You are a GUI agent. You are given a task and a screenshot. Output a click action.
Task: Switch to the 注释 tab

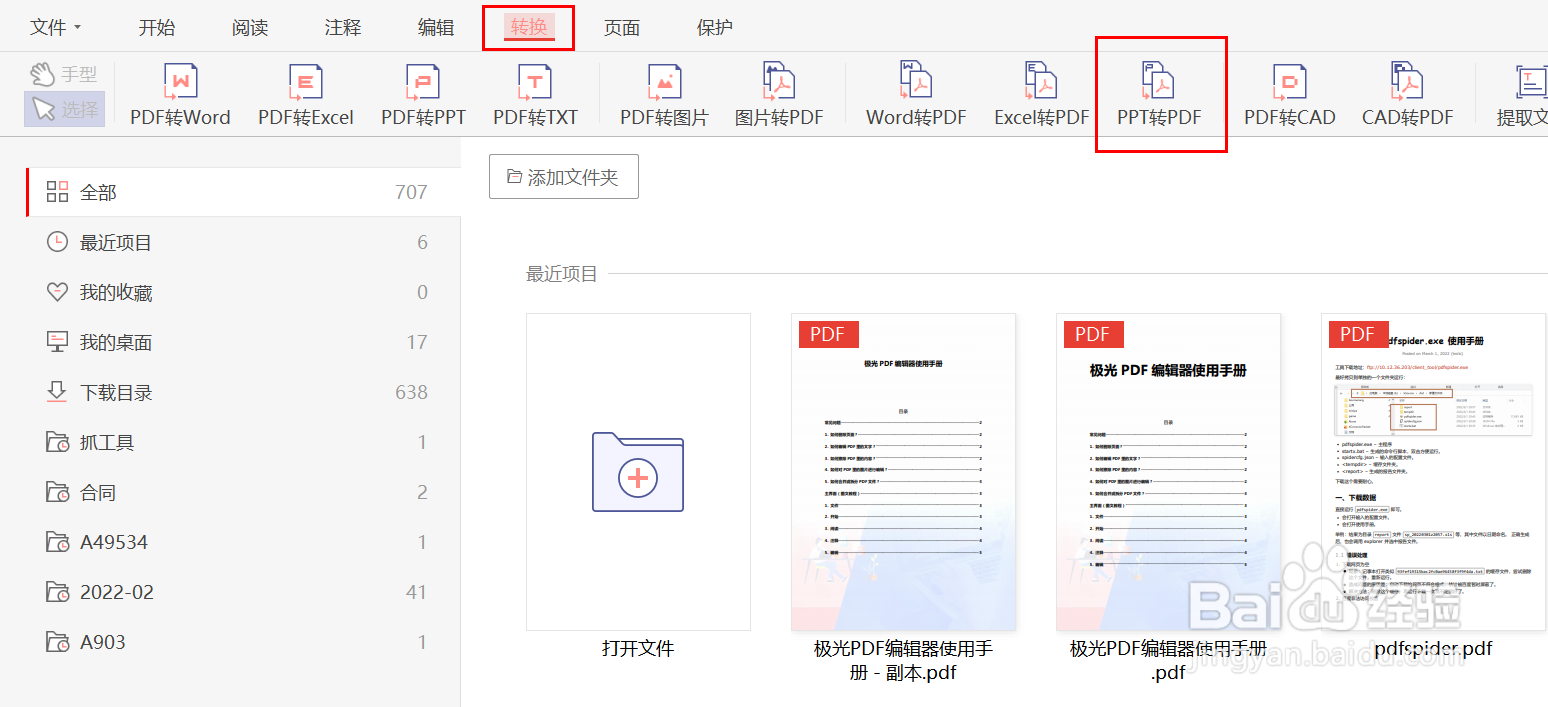(343, 27)
